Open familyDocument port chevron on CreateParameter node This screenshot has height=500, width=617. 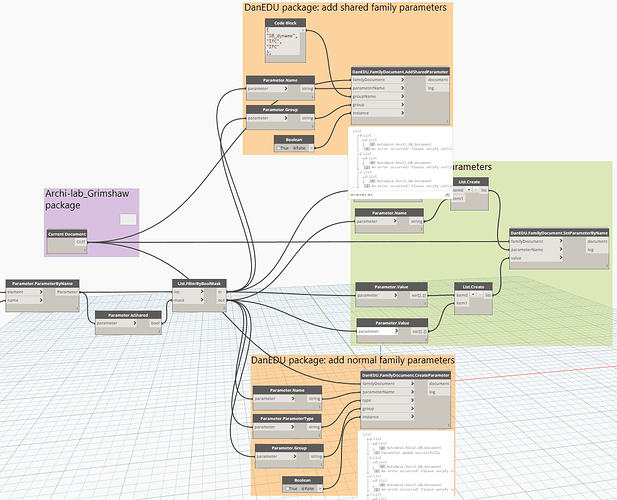tap(412, 384)
